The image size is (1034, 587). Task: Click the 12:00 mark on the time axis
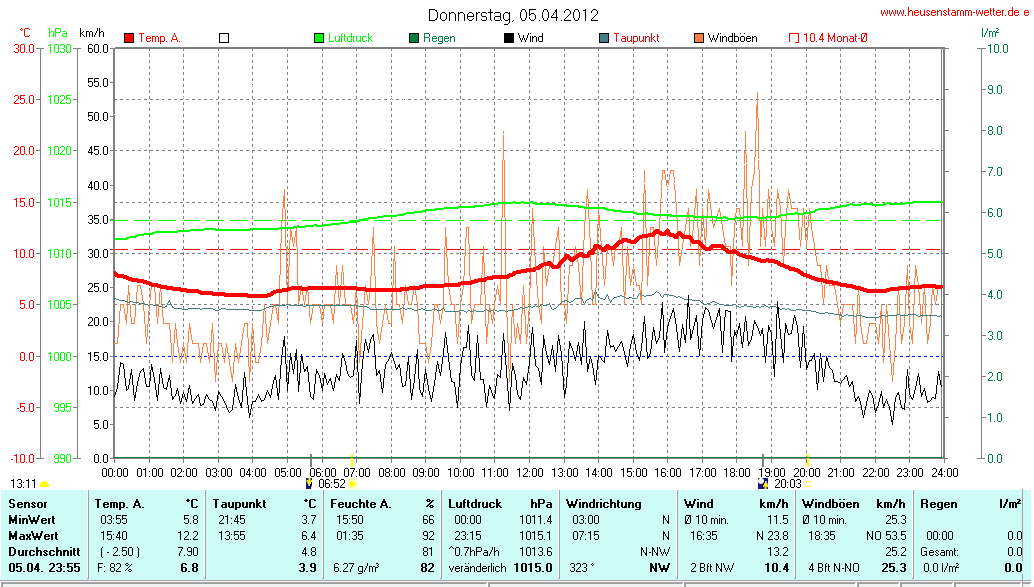pyautogui.click(x=530, y=472)
